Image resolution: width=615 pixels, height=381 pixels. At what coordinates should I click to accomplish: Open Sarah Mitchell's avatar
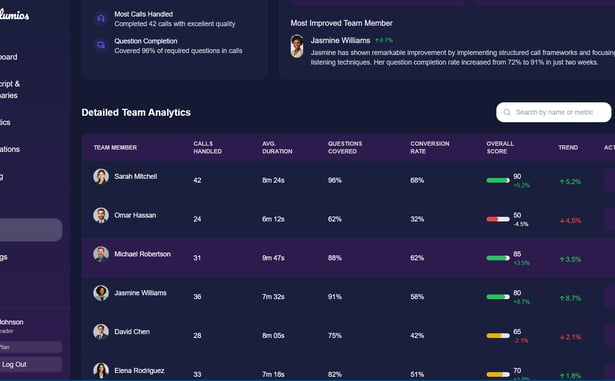point(101,177)
